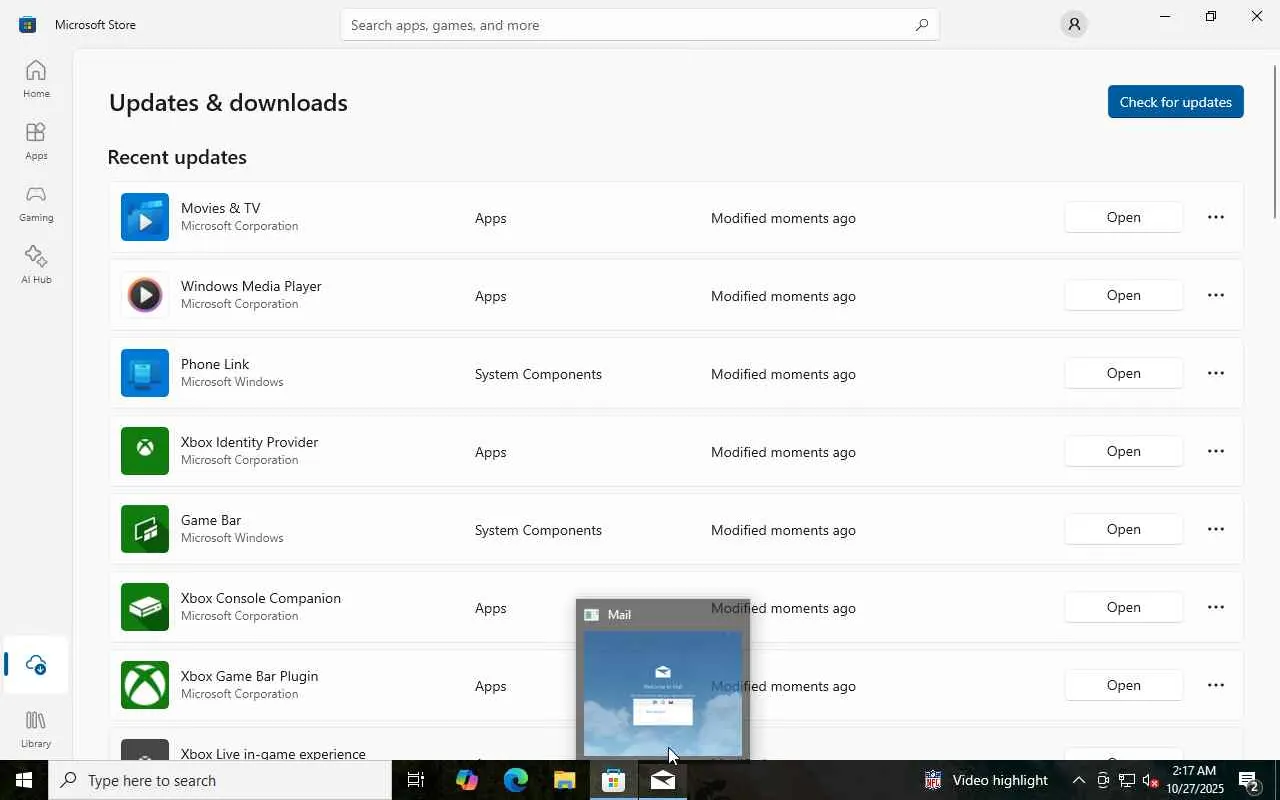The image size is (1280, 800).
Task: Open Library in the sidebar
Action: coord(36,729)
